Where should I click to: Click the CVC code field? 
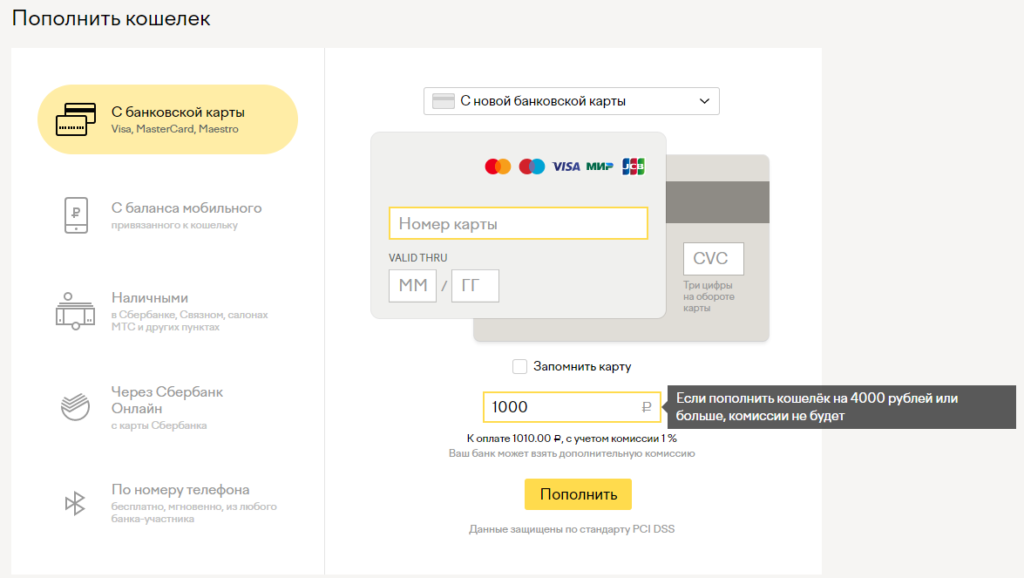[x=713, y=259]
